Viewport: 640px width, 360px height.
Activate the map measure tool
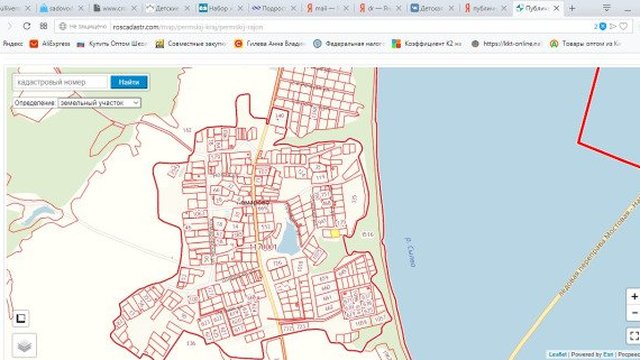[21, 318]
